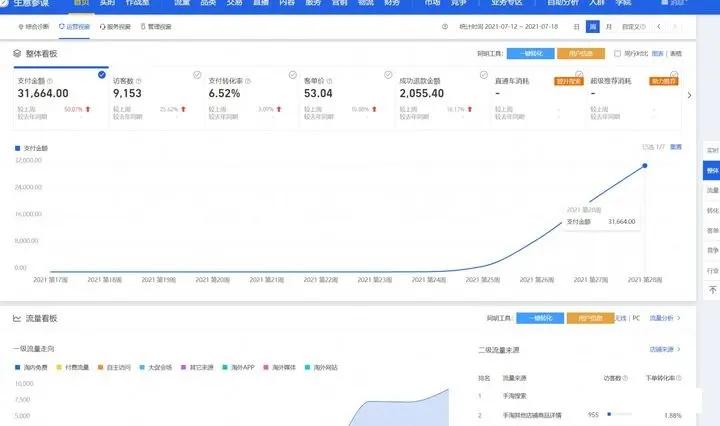Select the 支付转化率 metric card checkmark

coord(292,75)
